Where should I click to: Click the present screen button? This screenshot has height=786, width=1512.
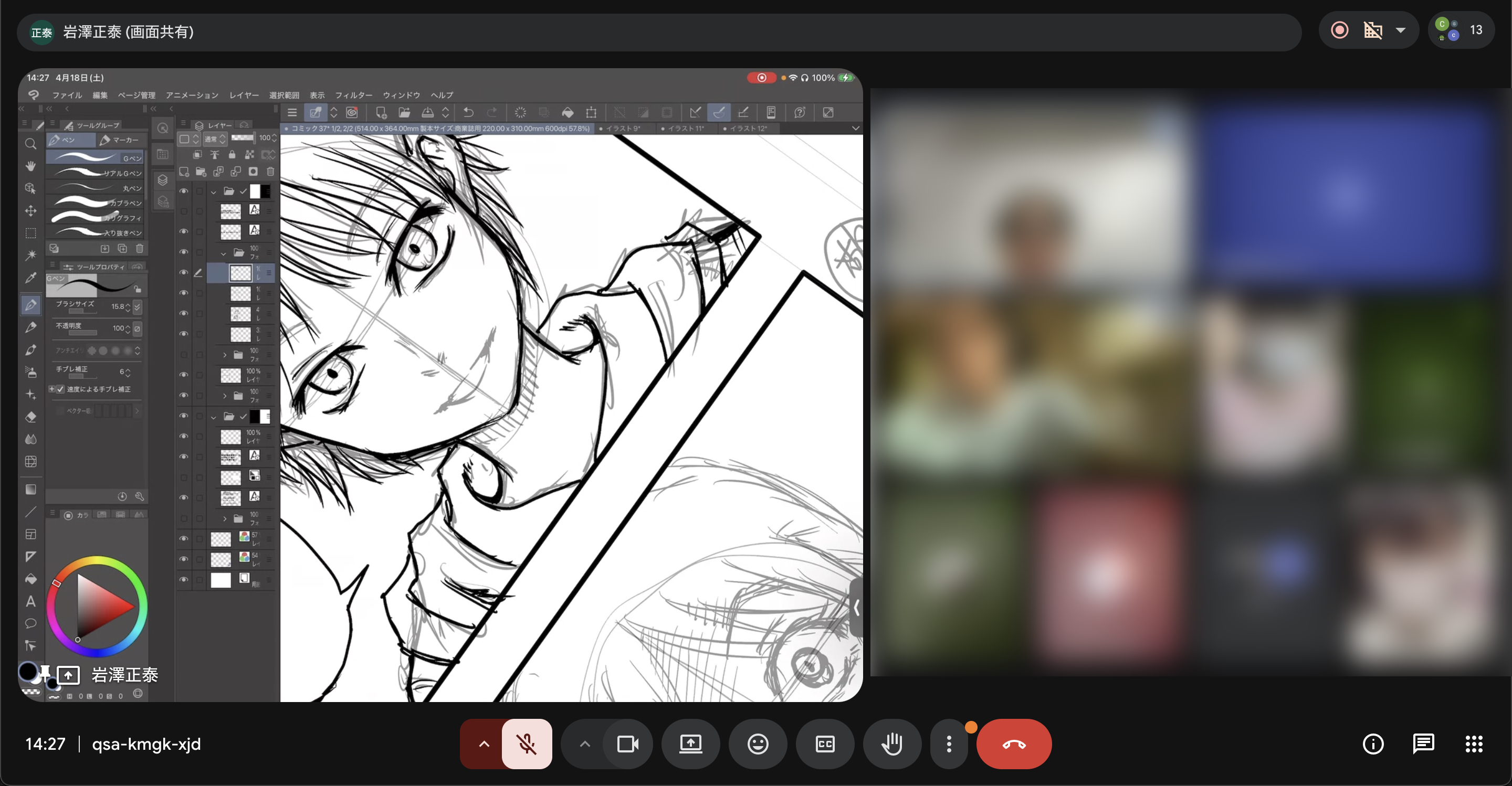(690, 744)
